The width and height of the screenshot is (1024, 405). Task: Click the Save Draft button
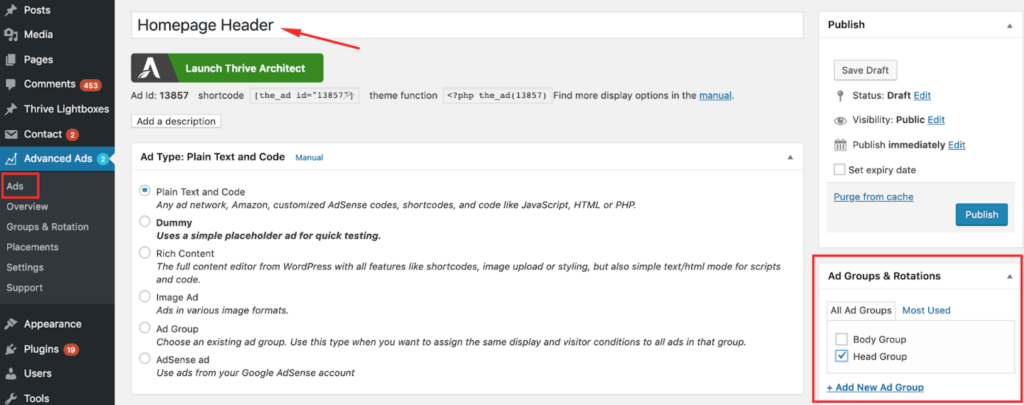866,70
